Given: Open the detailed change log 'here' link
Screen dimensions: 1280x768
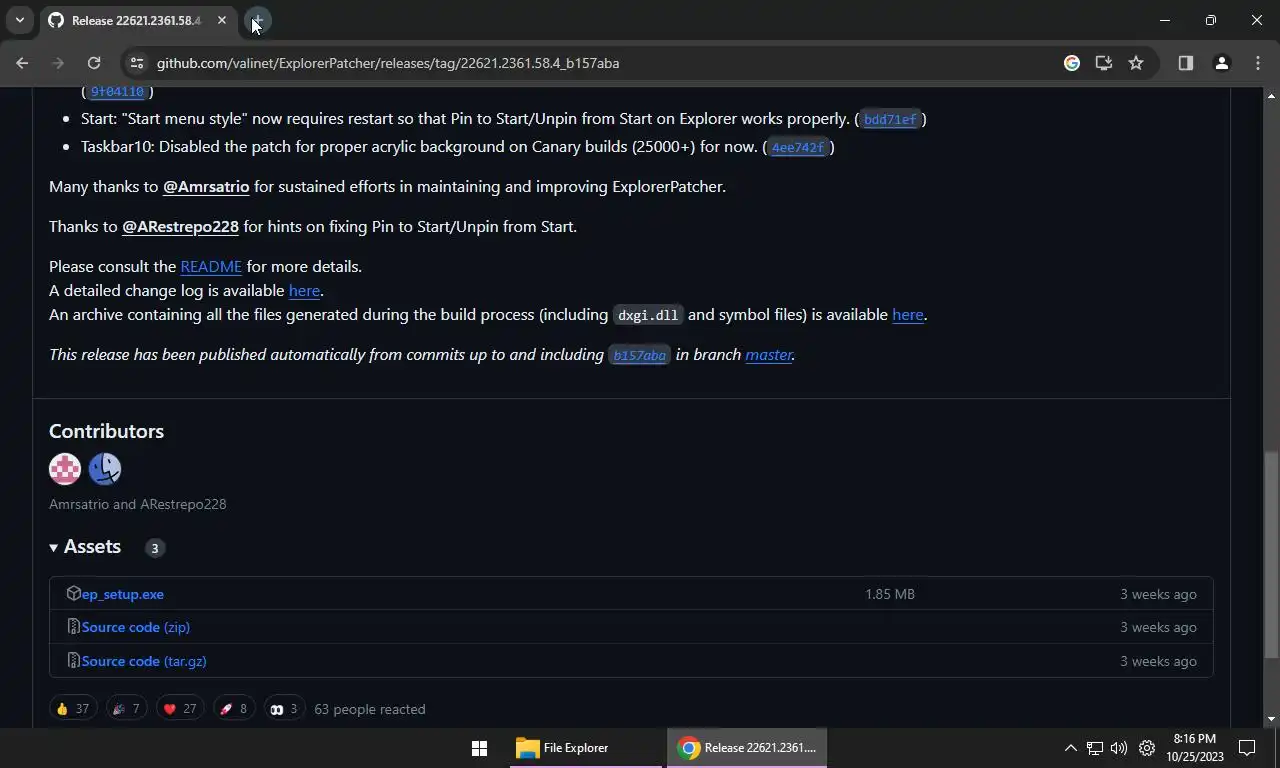Looking at the screenshot, I should click(304, 290).
